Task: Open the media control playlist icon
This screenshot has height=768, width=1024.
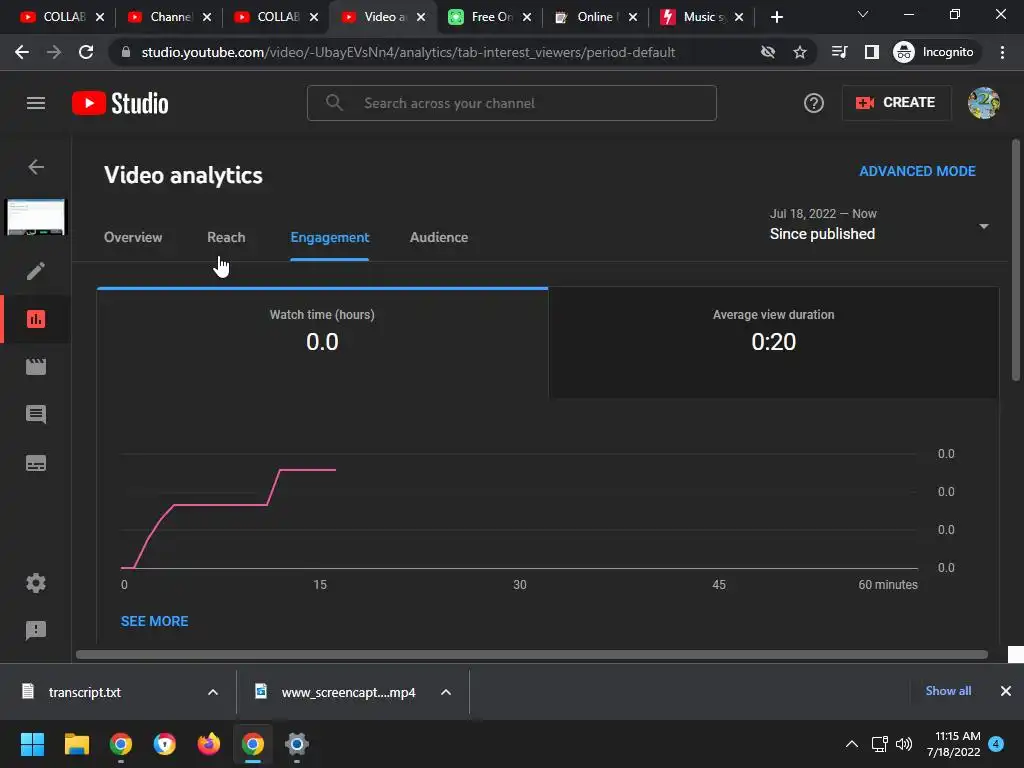Action: 839,52
